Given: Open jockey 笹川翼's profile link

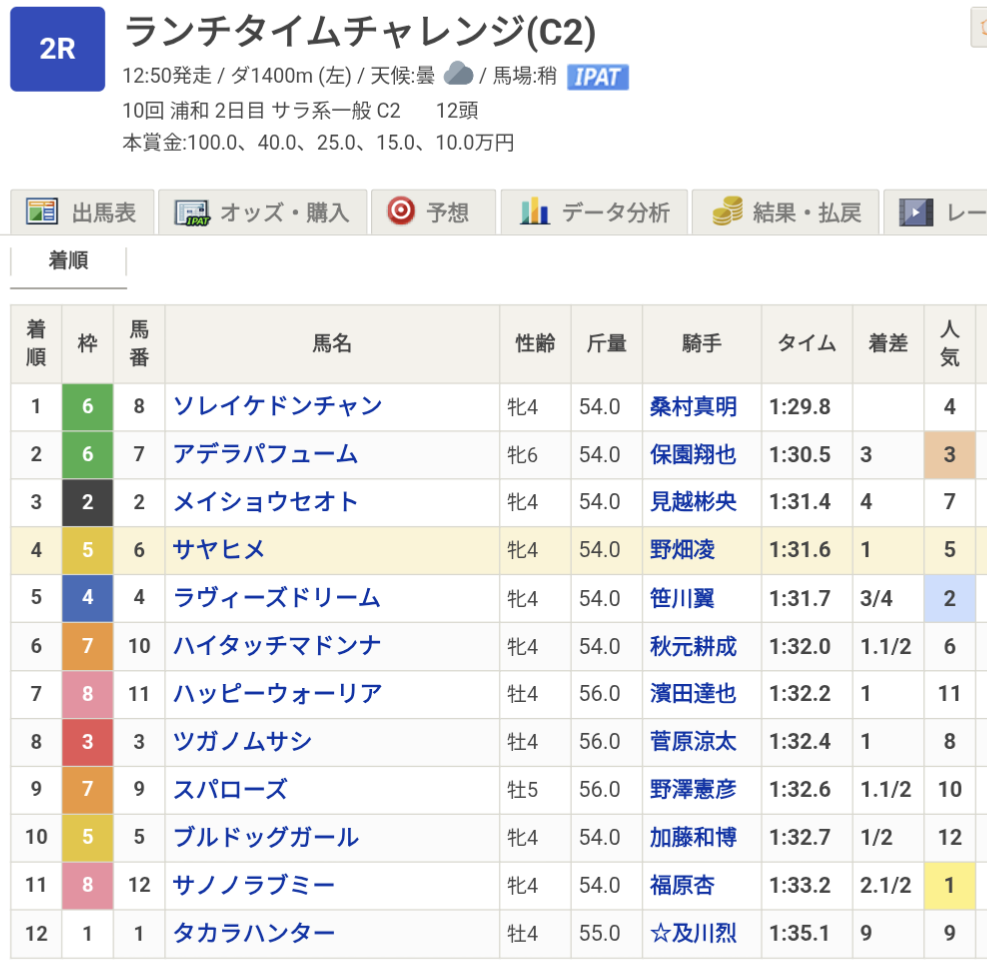Looking at the screenshot, I should pos(682,598).
